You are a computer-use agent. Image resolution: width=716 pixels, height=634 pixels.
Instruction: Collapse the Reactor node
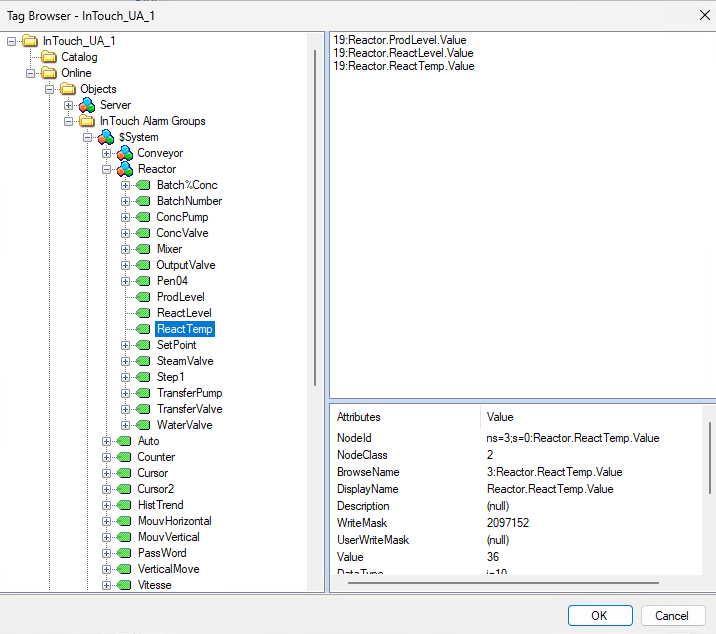pyautogui.click(x=106, y=169)
